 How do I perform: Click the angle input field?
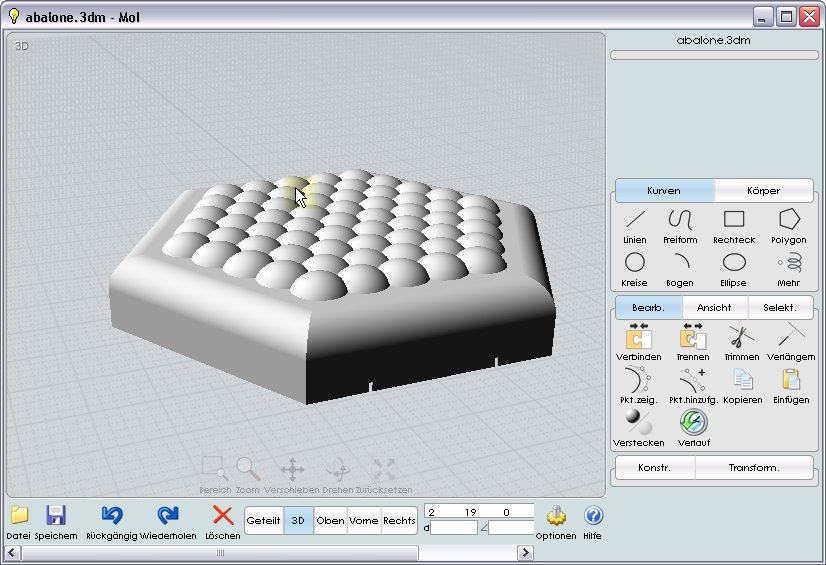pos(511,528)
